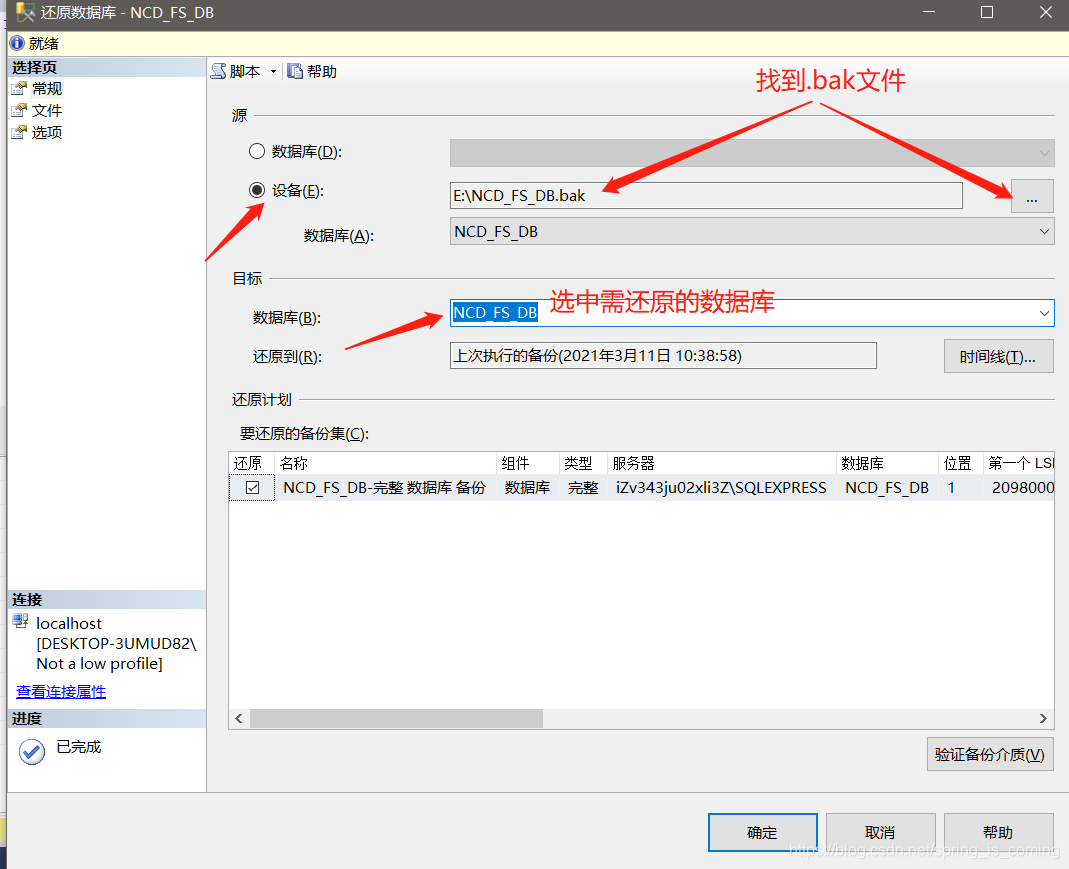Confirm with the 确定 button
Viewport: 1069px width, 869px height.
pyautogui.click(x=762, y=832)
